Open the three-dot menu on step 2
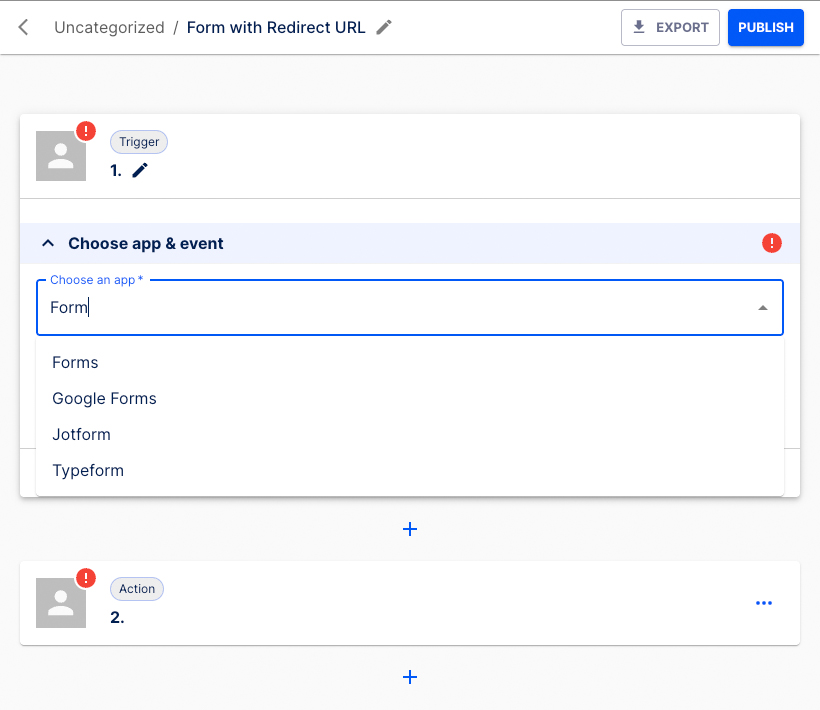The image size is (820, 710). [764, 602]
